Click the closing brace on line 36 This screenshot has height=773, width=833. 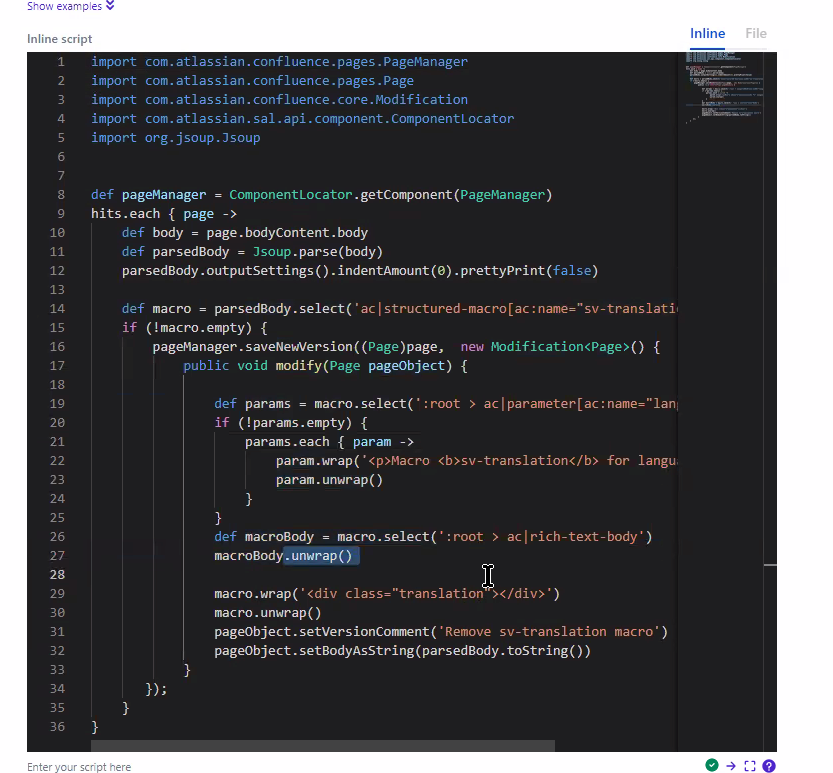pos(94,727)
